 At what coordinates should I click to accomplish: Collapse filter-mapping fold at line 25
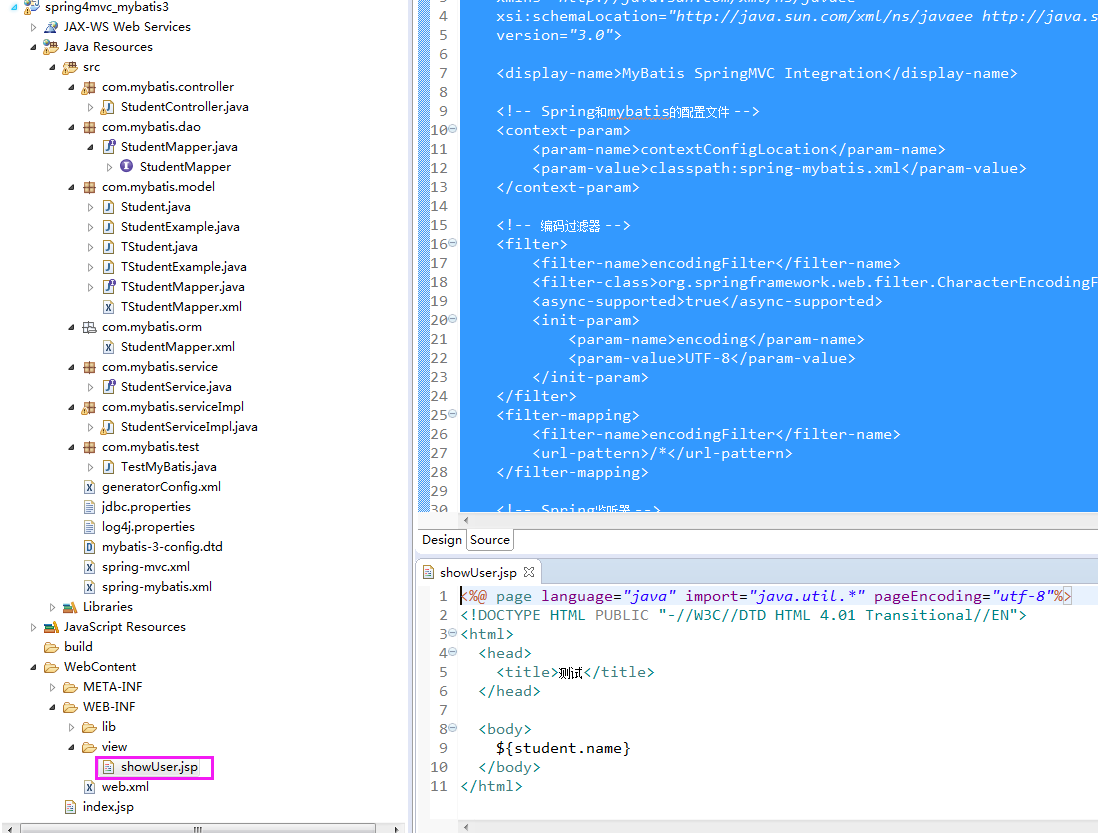coord(452,414)
